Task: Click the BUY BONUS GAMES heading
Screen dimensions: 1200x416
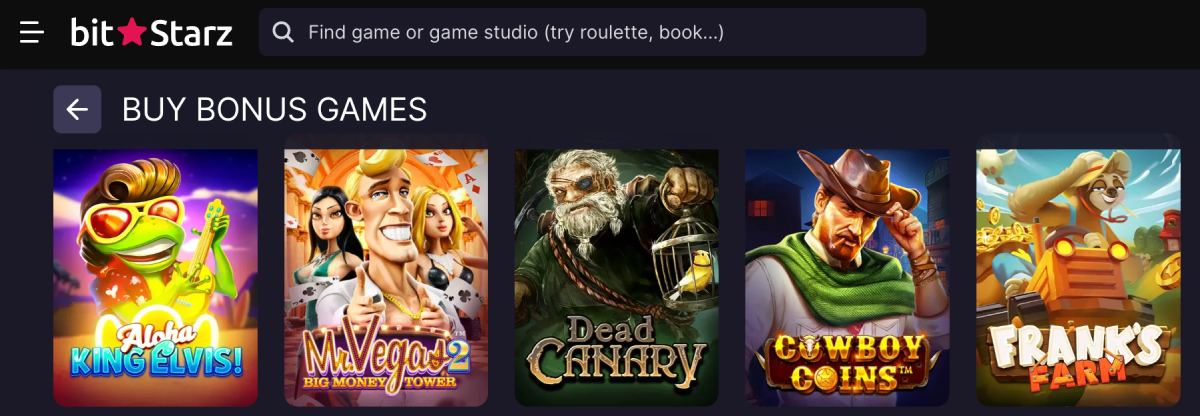Action: tap(274, 110)
